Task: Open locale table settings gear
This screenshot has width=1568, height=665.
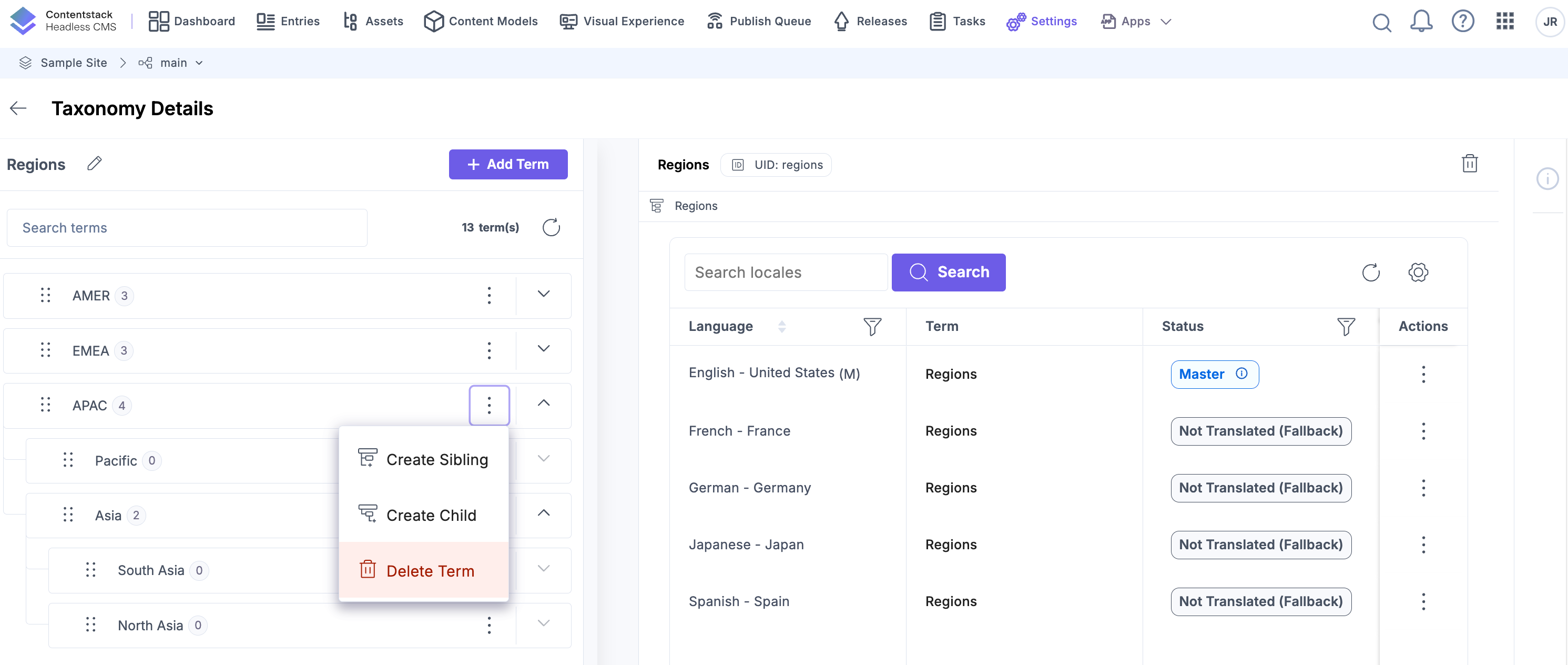Action: [x=1418, y=272]
